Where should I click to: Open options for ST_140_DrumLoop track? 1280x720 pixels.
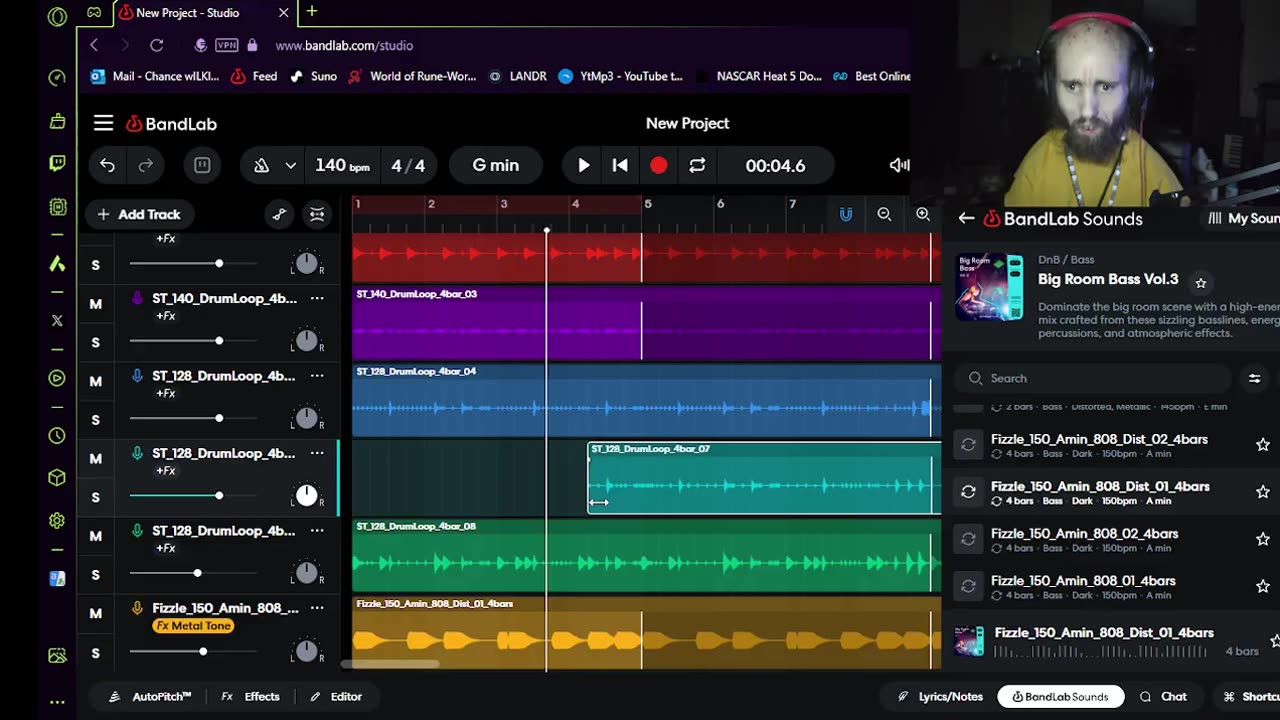(317, 298)
